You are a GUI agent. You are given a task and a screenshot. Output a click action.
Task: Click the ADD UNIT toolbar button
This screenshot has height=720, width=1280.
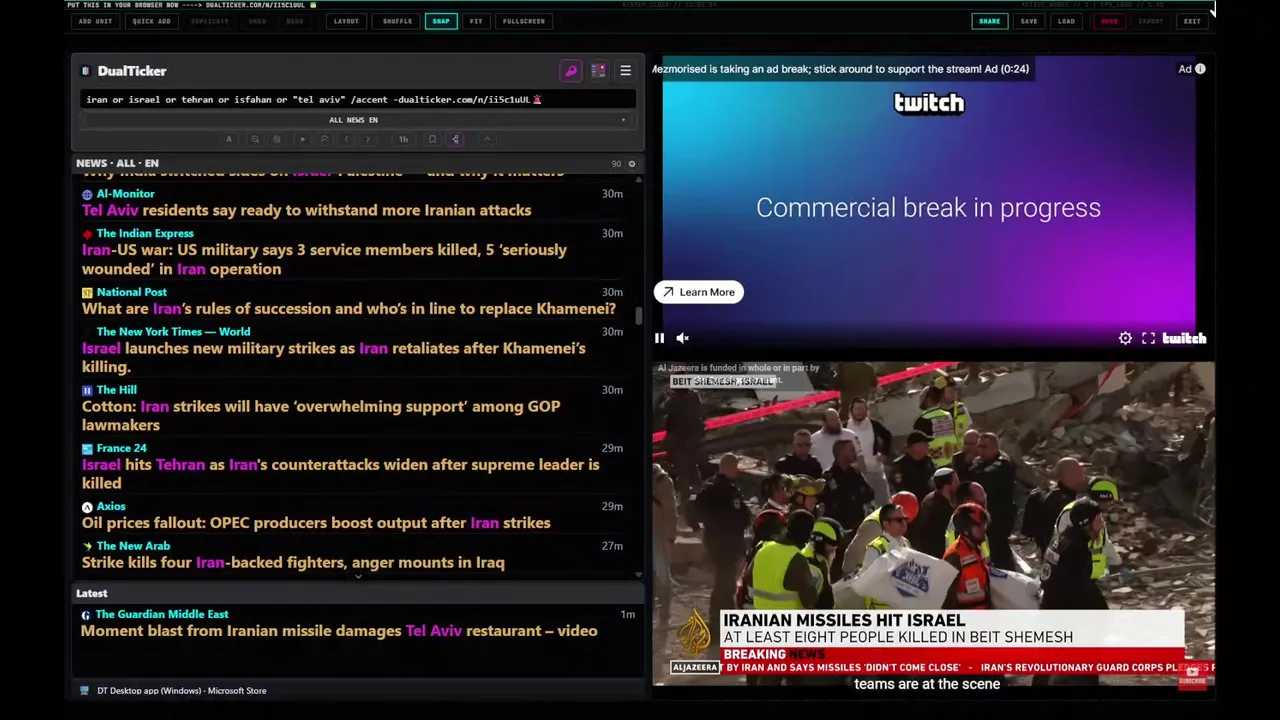click(96, 21)
